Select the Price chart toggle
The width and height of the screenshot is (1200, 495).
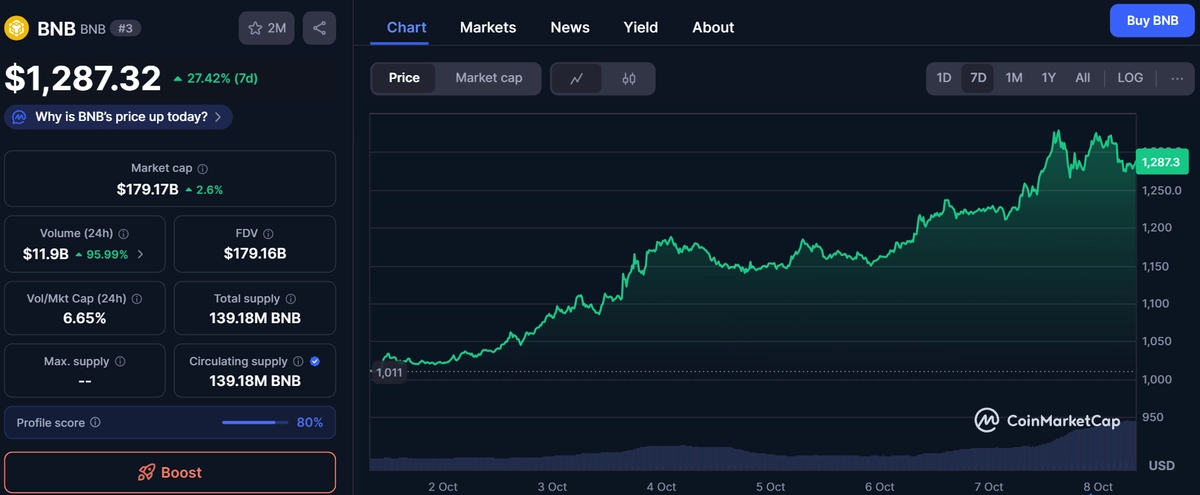point(404,78)
